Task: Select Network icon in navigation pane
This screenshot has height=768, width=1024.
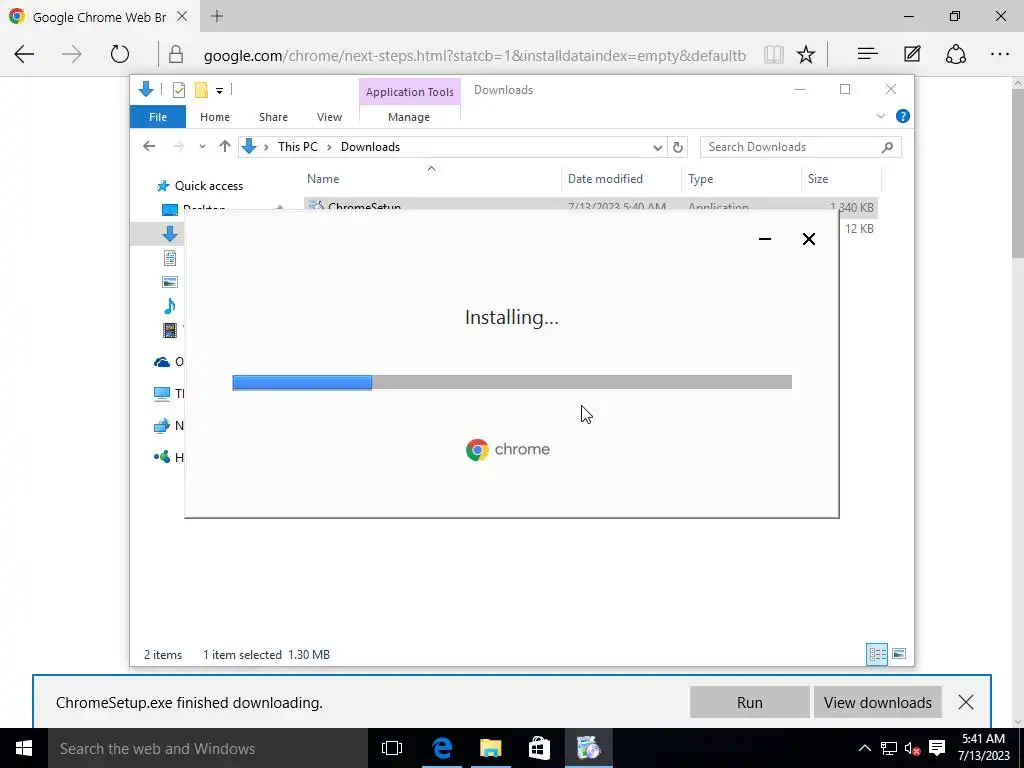Action: coord(162,426)
